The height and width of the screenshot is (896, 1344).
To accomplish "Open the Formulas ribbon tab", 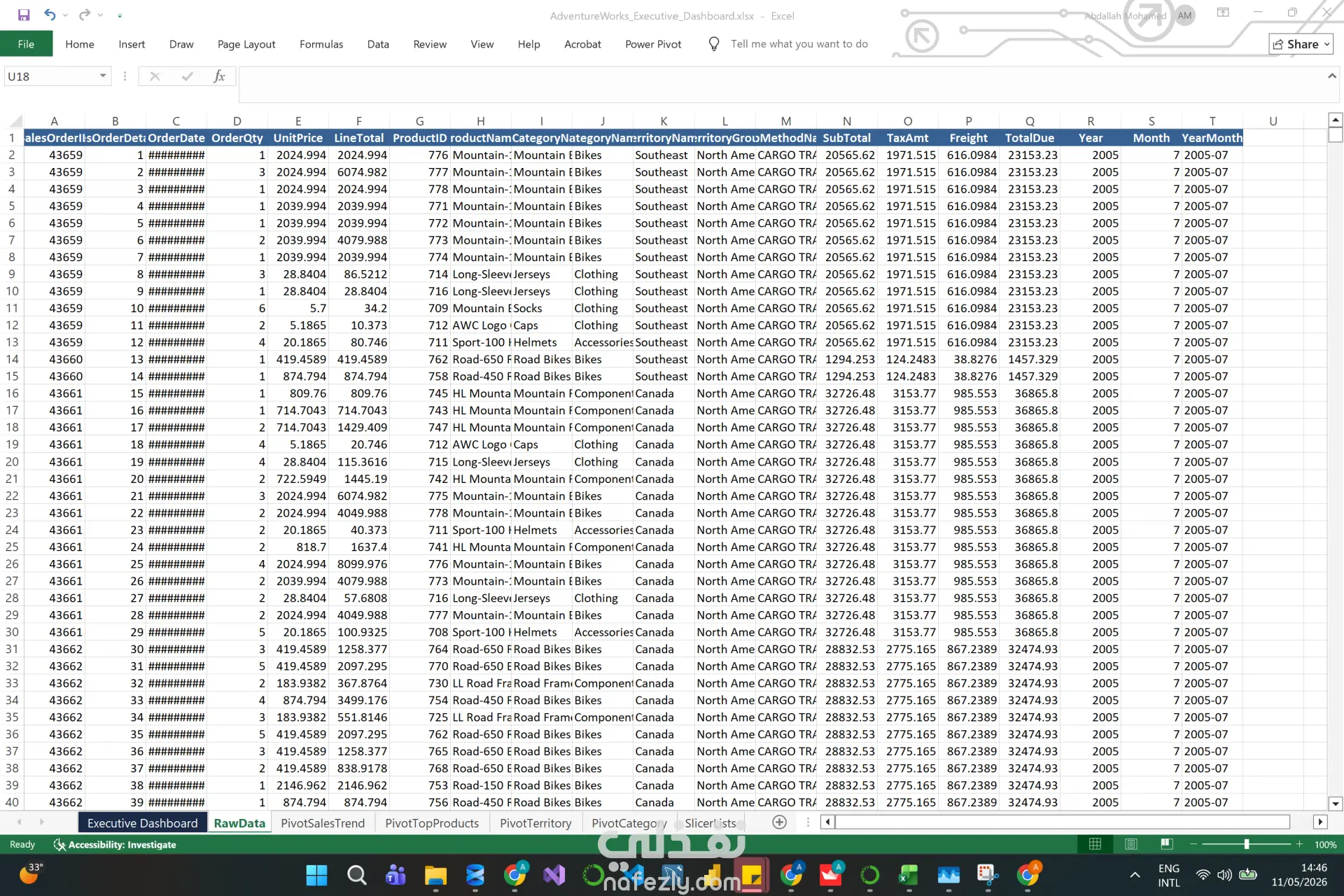I will 321,44.
